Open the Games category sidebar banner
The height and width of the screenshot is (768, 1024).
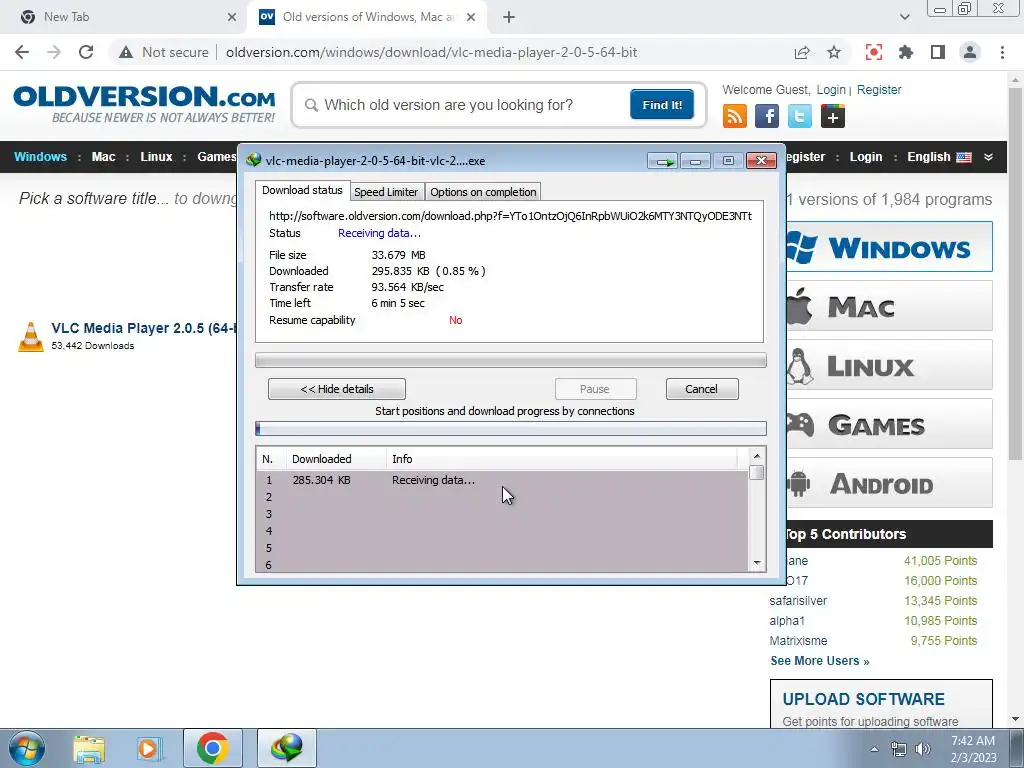coord(889,424)
